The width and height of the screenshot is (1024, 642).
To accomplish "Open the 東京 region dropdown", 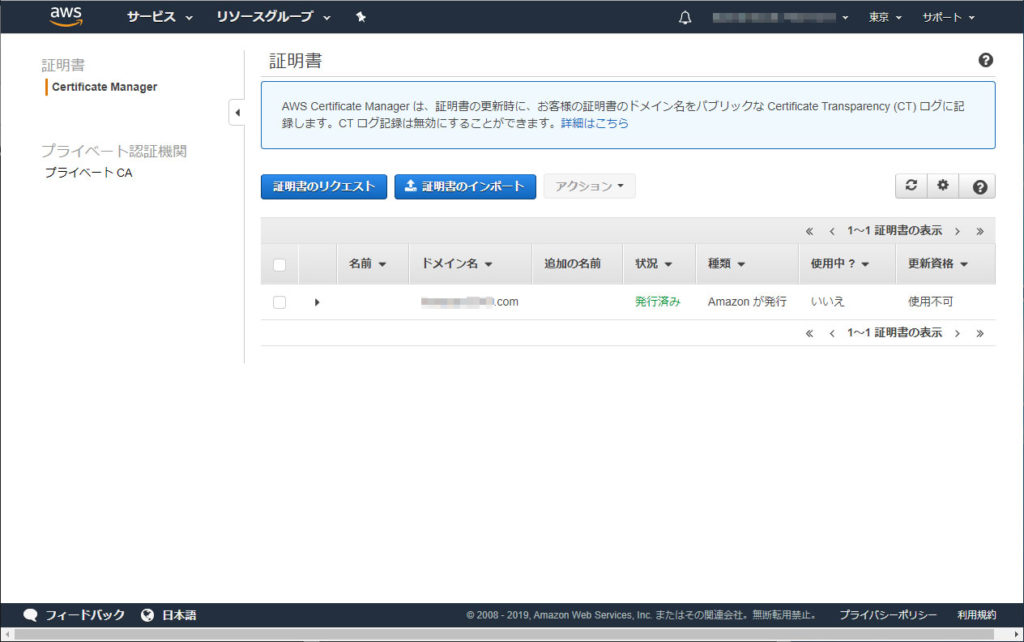I will (x=884, y=17).
